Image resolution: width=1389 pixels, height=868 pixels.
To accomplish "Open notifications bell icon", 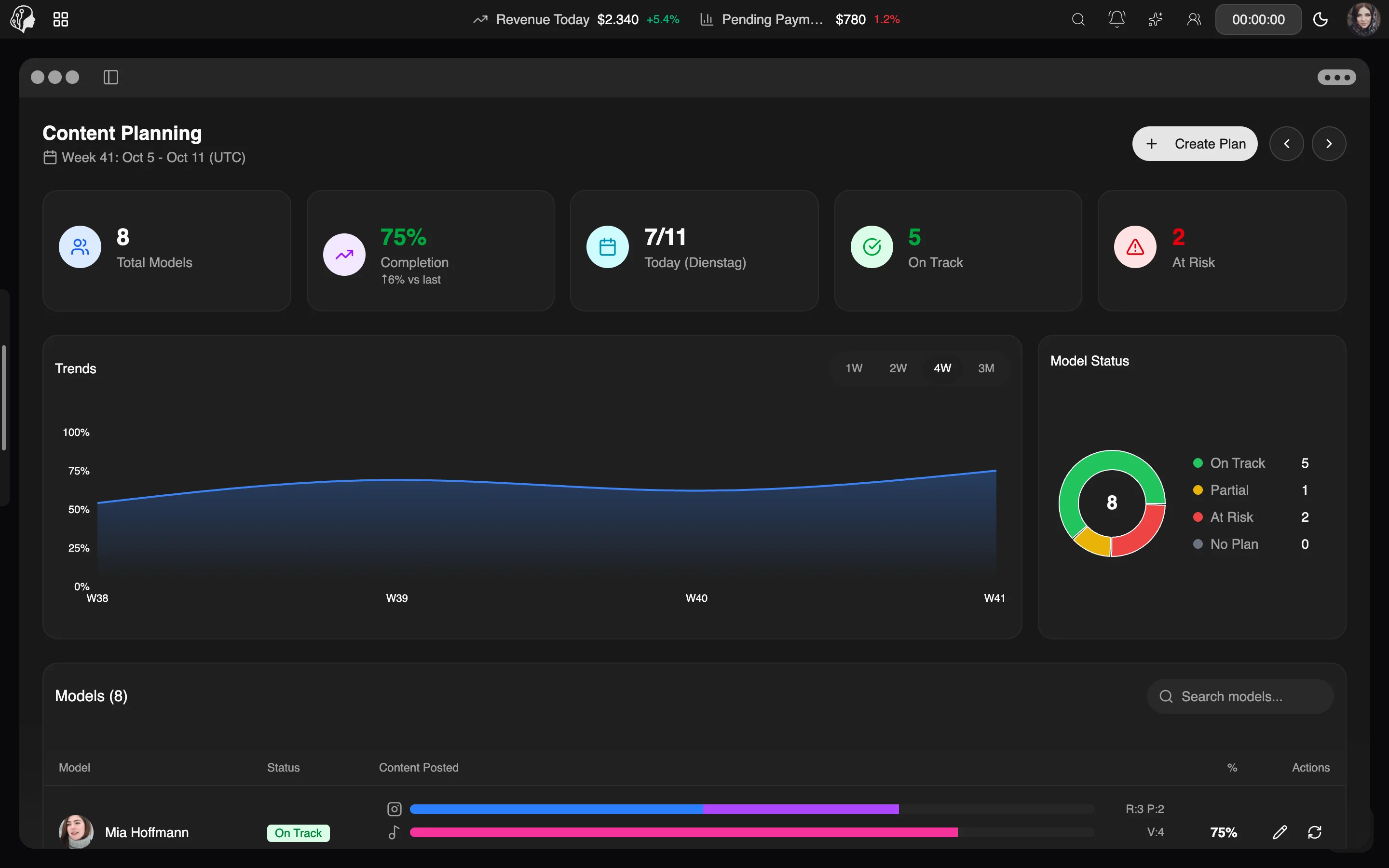I will coord(1117,19).
